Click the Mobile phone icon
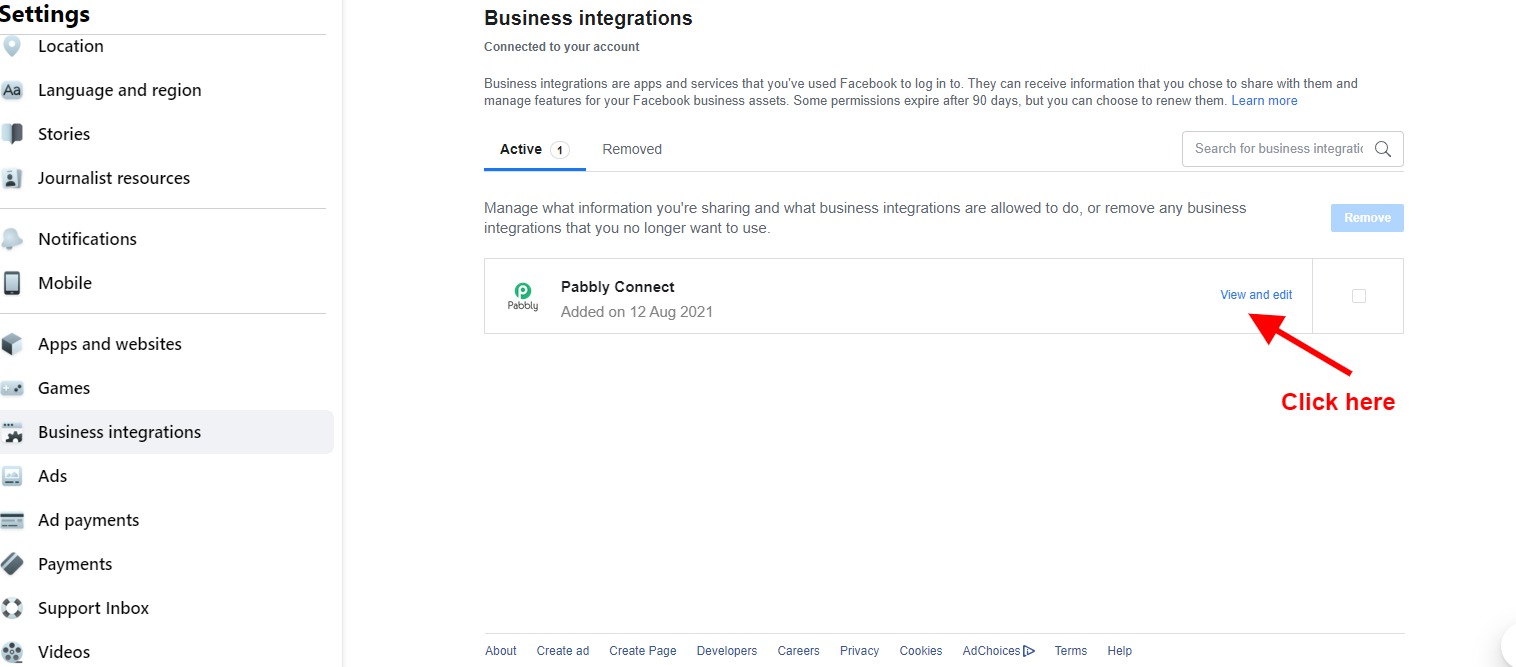 12,283
